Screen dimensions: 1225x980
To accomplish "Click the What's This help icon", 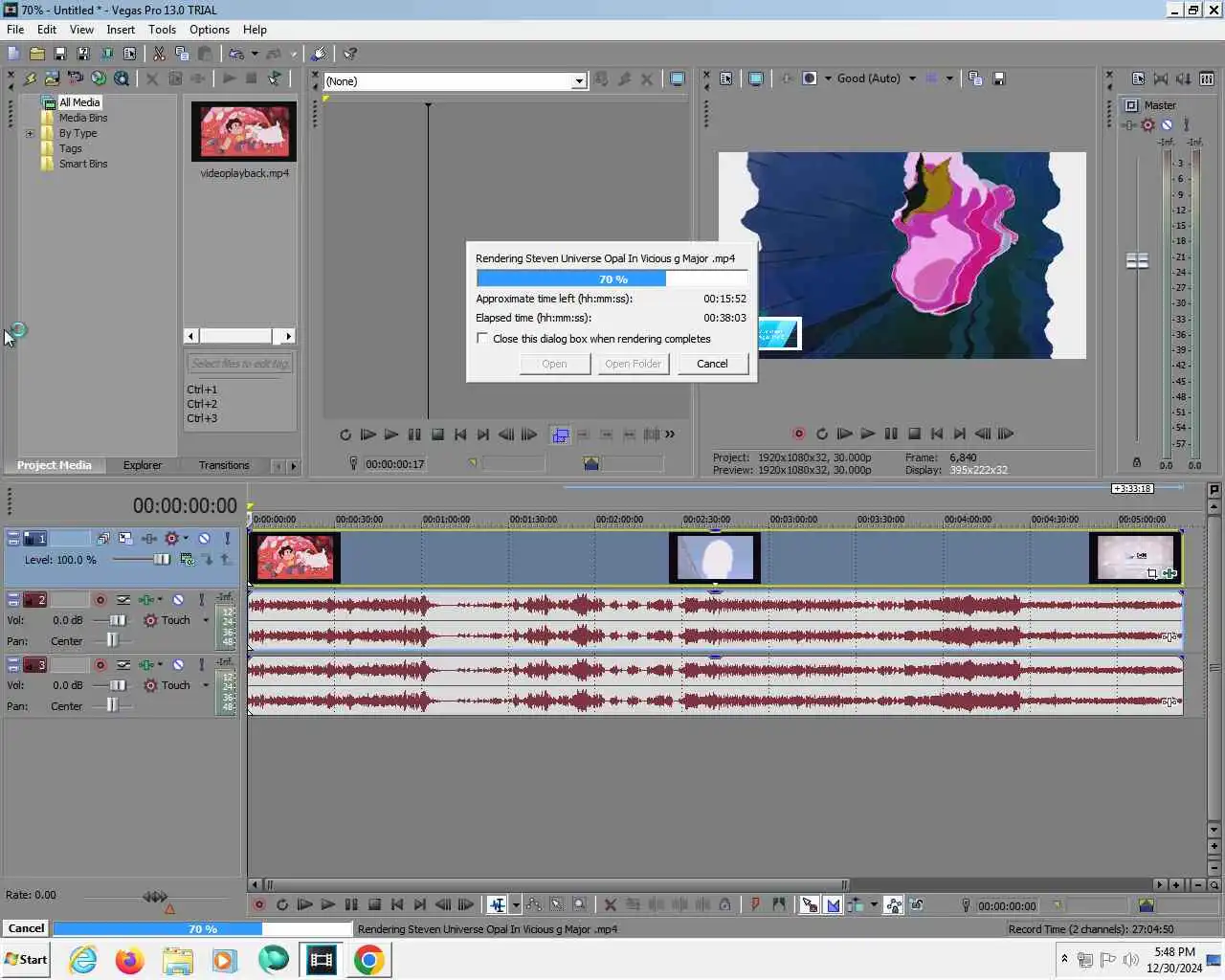I will click(350, 54).
